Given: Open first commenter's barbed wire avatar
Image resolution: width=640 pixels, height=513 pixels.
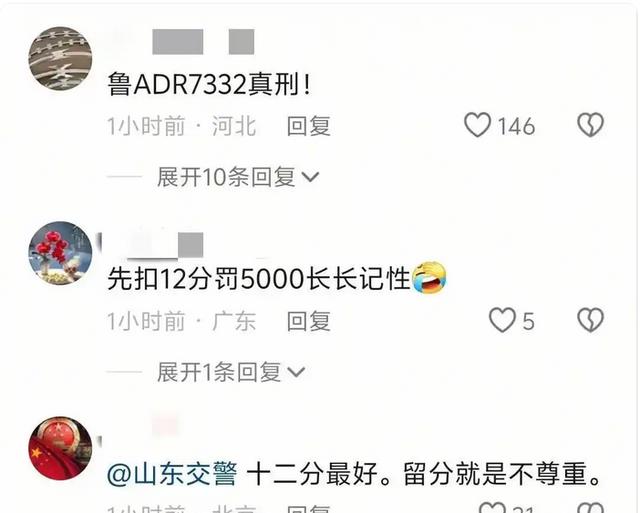Looking at the screenshot, I should pos(60,58).
